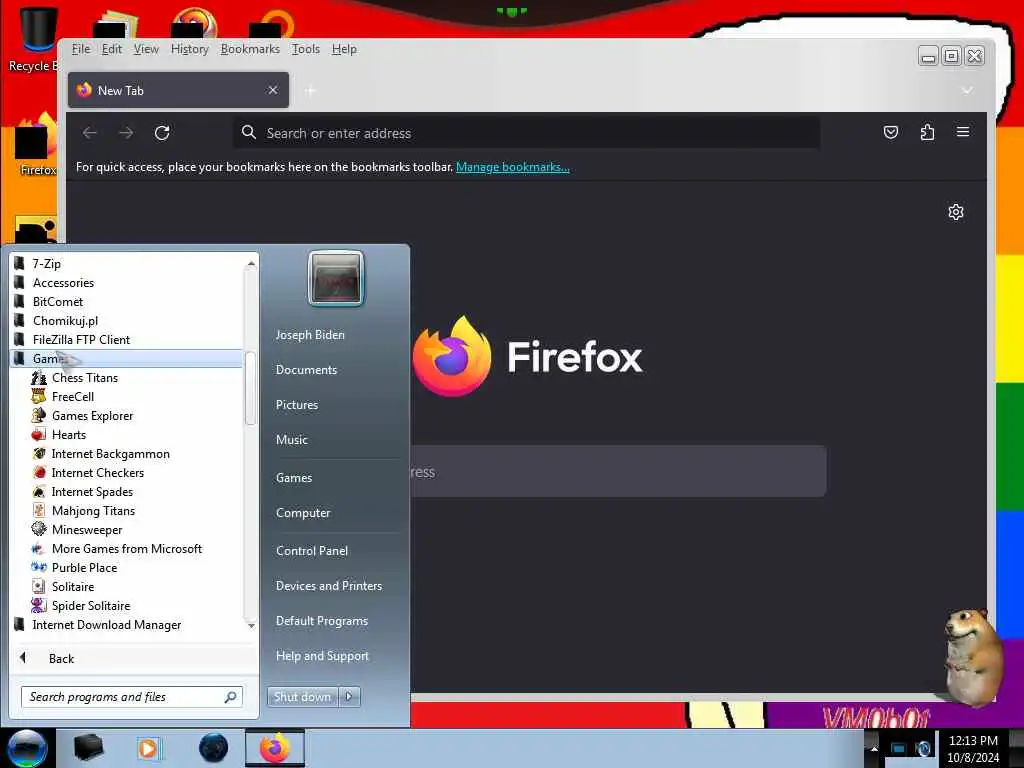Click the programs list scrollbar thumb
Image resolution: width=1024 pixels, height=768 pixels.
(250, 389)
